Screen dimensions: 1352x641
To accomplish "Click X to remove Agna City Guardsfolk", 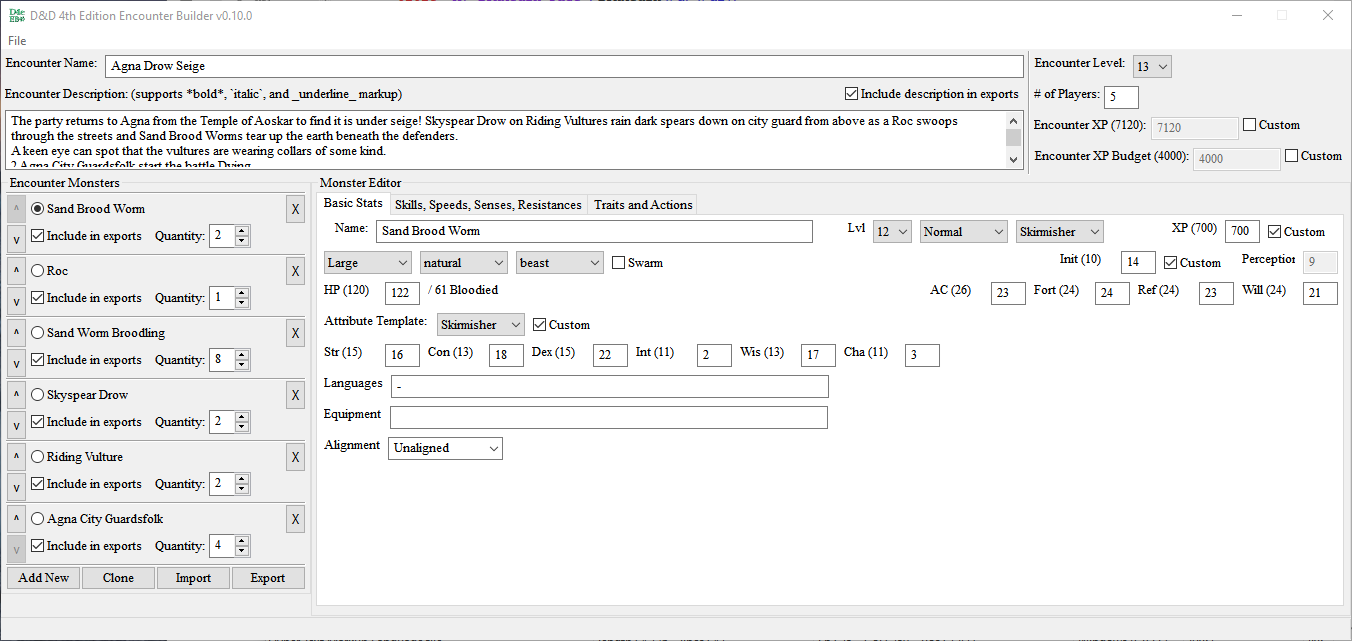I will coord(295,519).
